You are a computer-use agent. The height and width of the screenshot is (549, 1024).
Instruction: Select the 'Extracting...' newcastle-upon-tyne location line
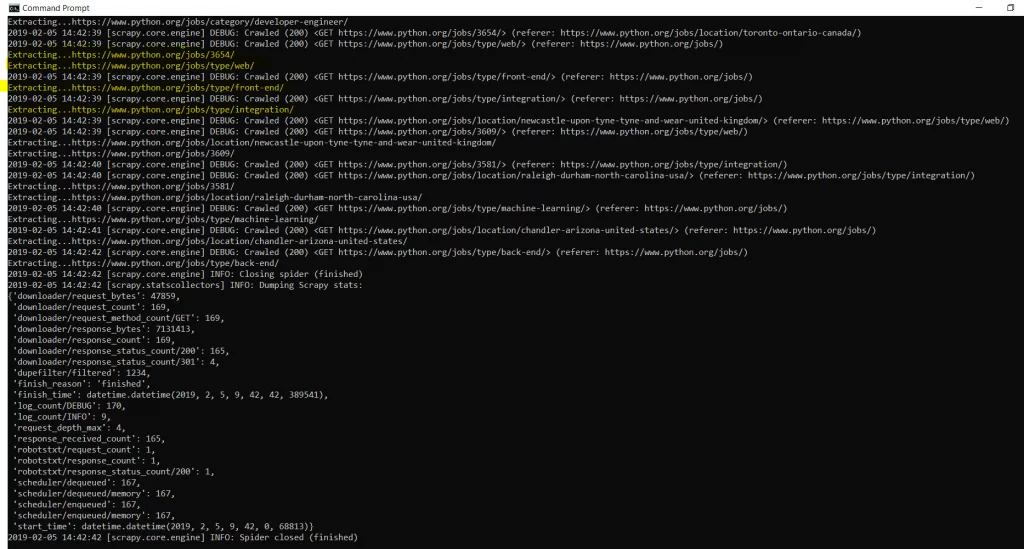(x=252, y=142)
